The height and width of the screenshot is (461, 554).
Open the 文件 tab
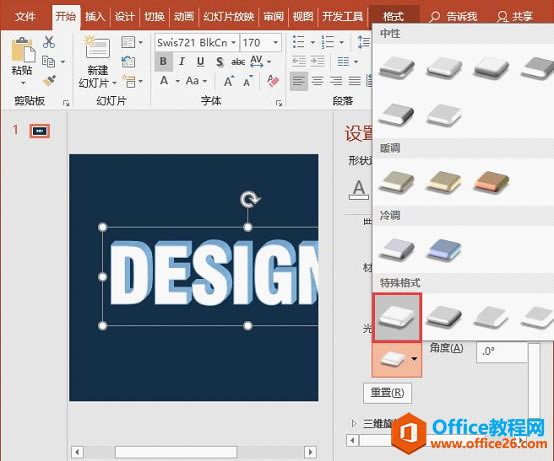pos(25,16)
